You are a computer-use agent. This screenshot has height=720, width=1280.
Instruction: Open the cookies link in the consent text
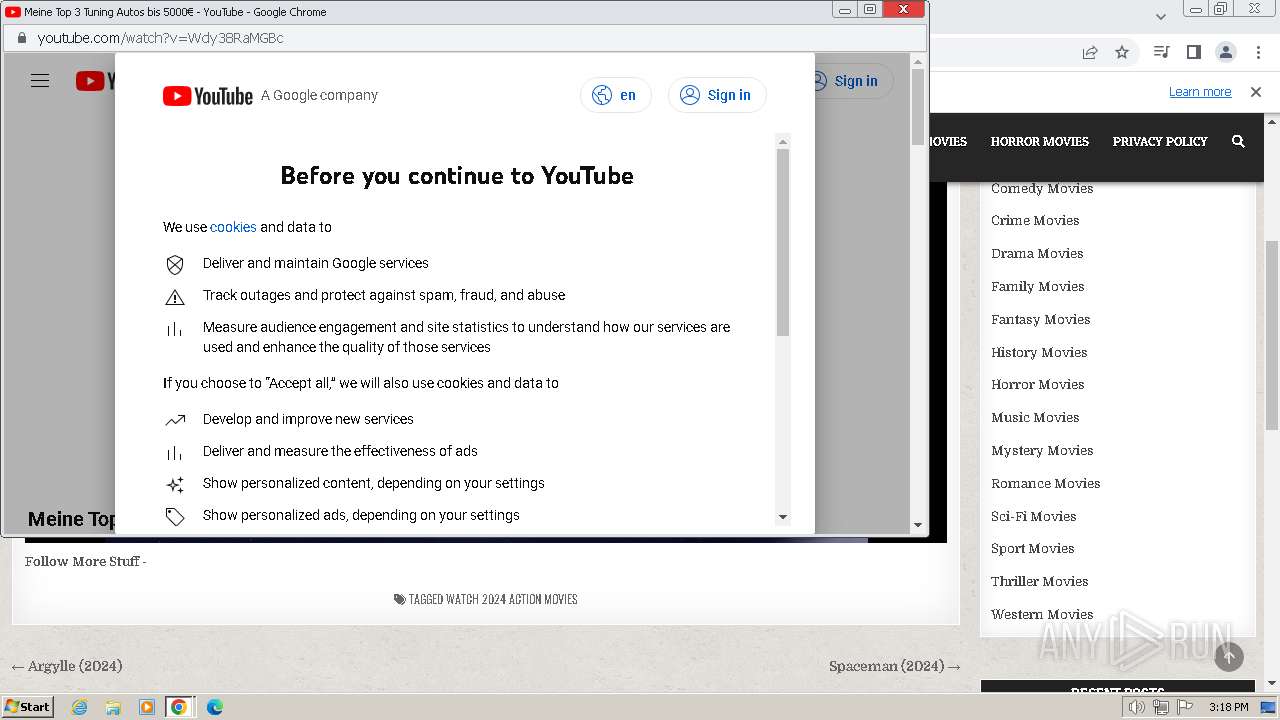[x=233, y=227]
